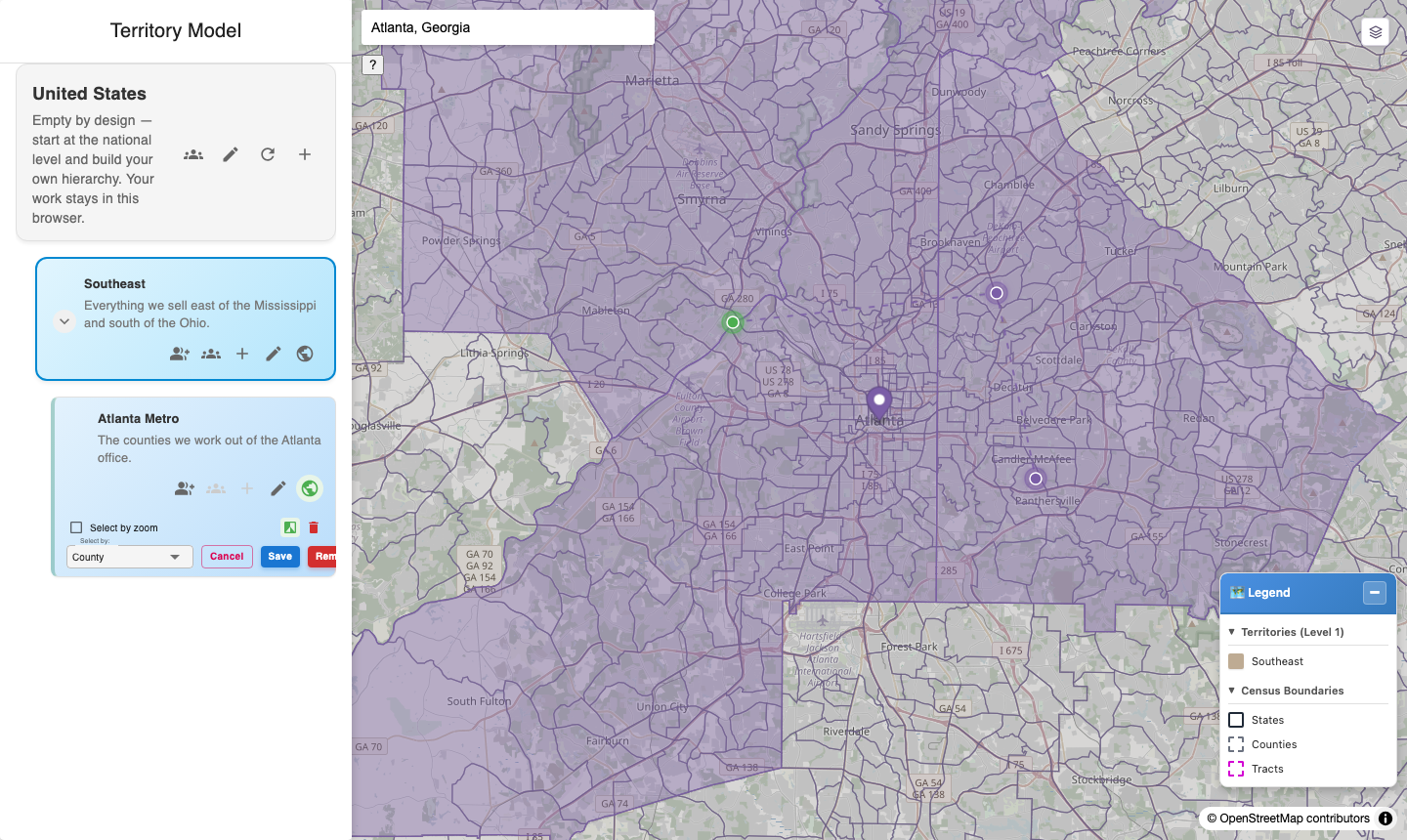View the Southeast team group
1407x840 pixels.
[211, 354]
